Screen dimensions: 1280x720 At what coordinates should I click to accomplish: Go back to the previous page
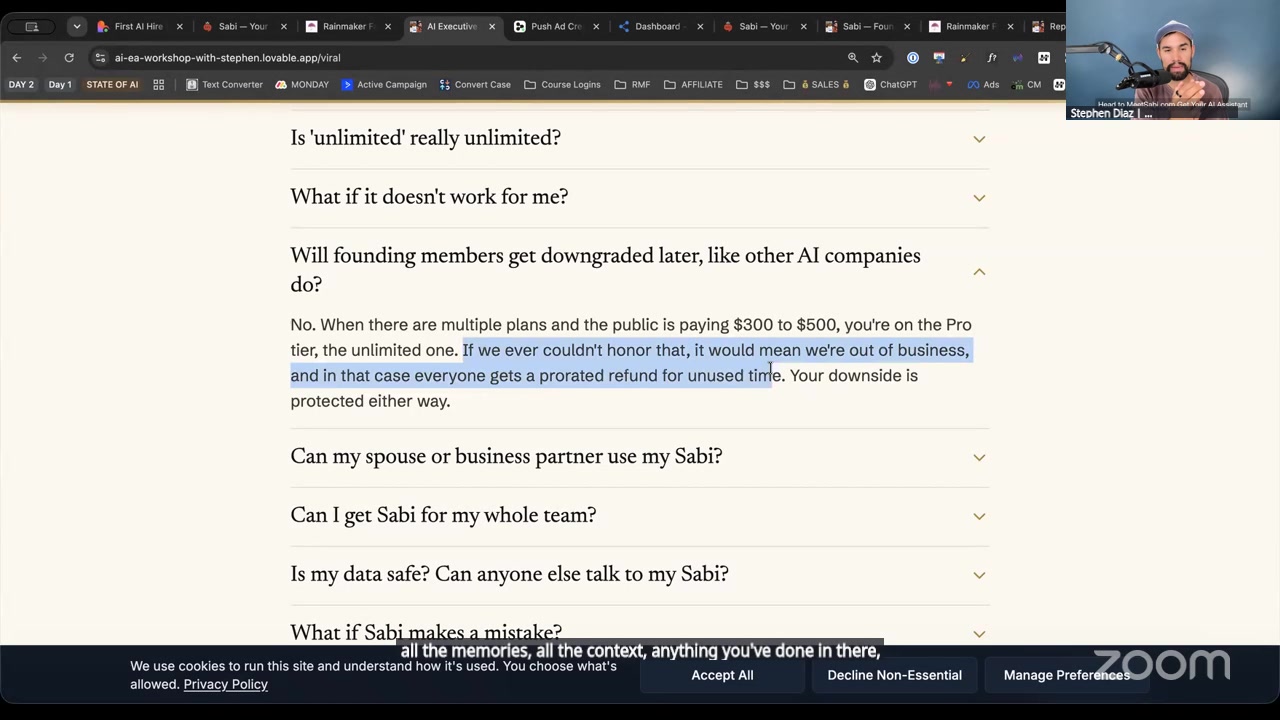pyautogui.click(x=17, y=58)
